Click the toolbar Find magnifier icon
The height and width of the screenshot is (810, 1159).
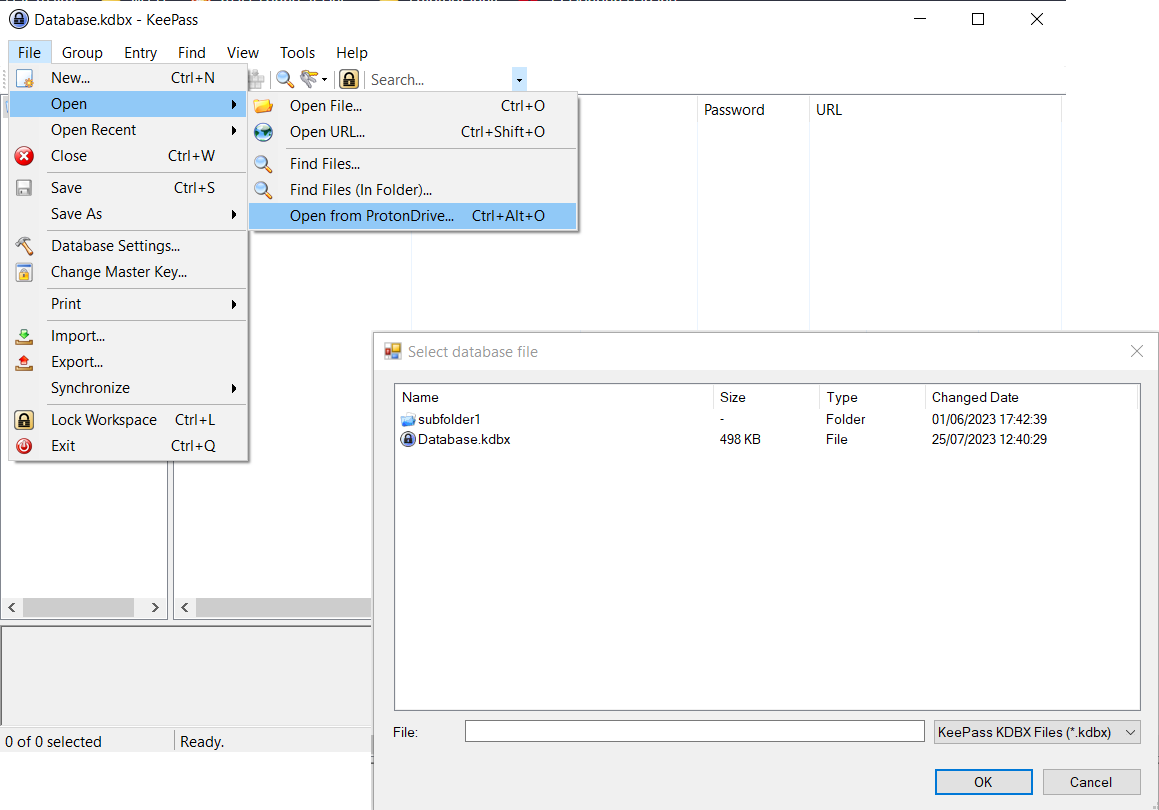pos(285,79)
